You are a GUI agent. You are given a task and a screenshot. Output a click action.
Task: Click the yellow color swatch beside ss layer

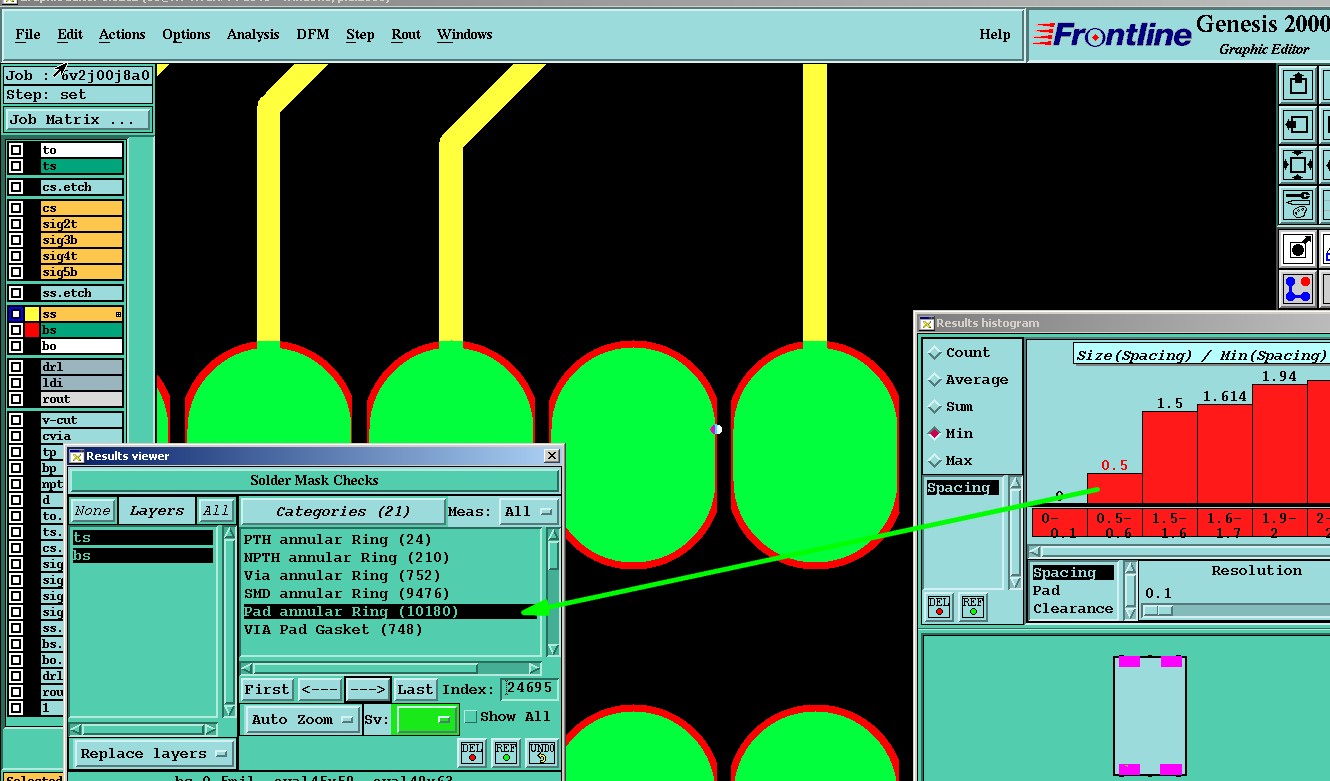point(32,314)
